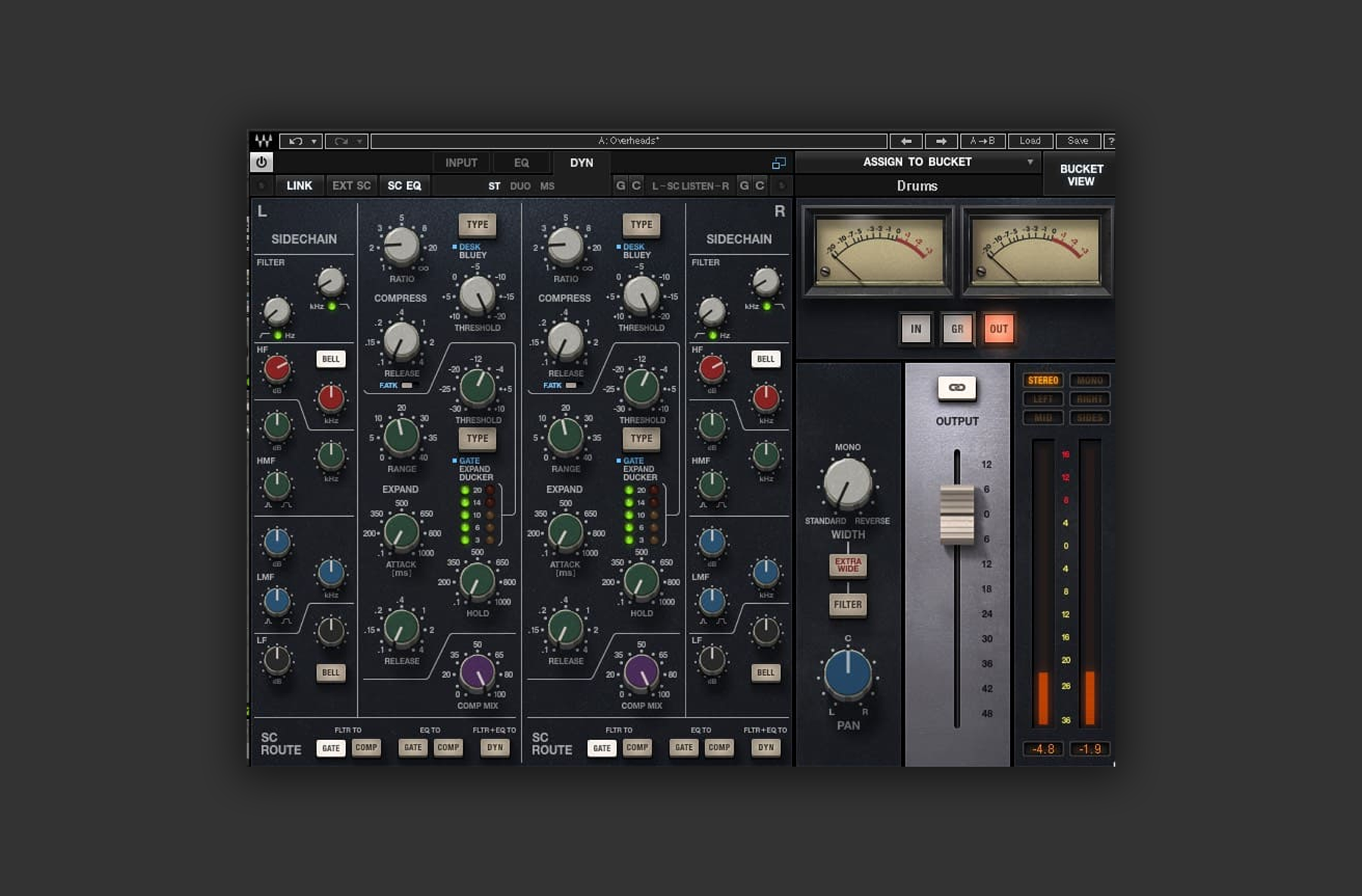Image resolution: width=1362 pixels, height=896 pixels.
Task: Select DUO mode
Action: click(520, 186)
